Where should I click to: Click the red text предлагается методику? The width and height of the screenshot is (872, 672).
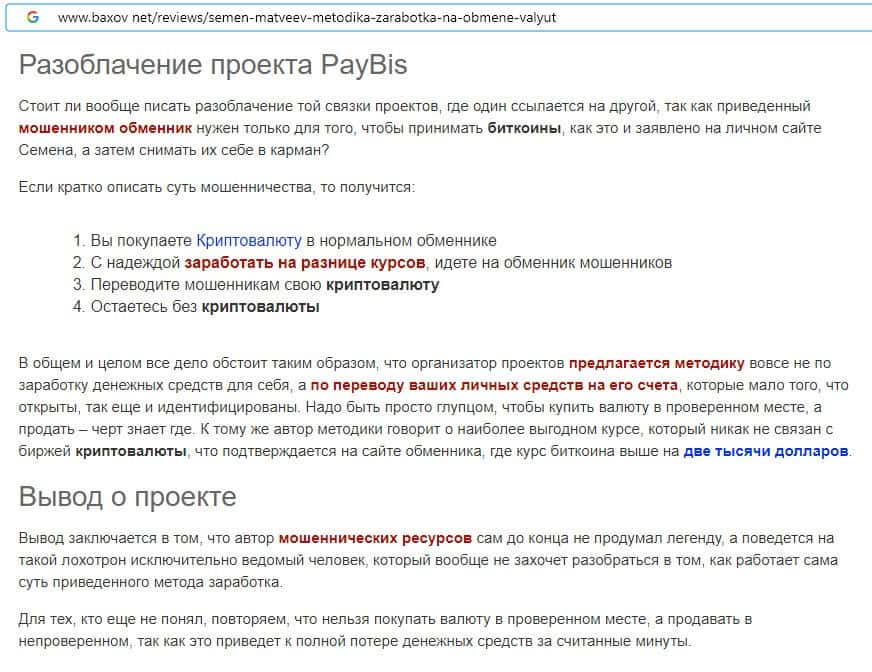656,363
